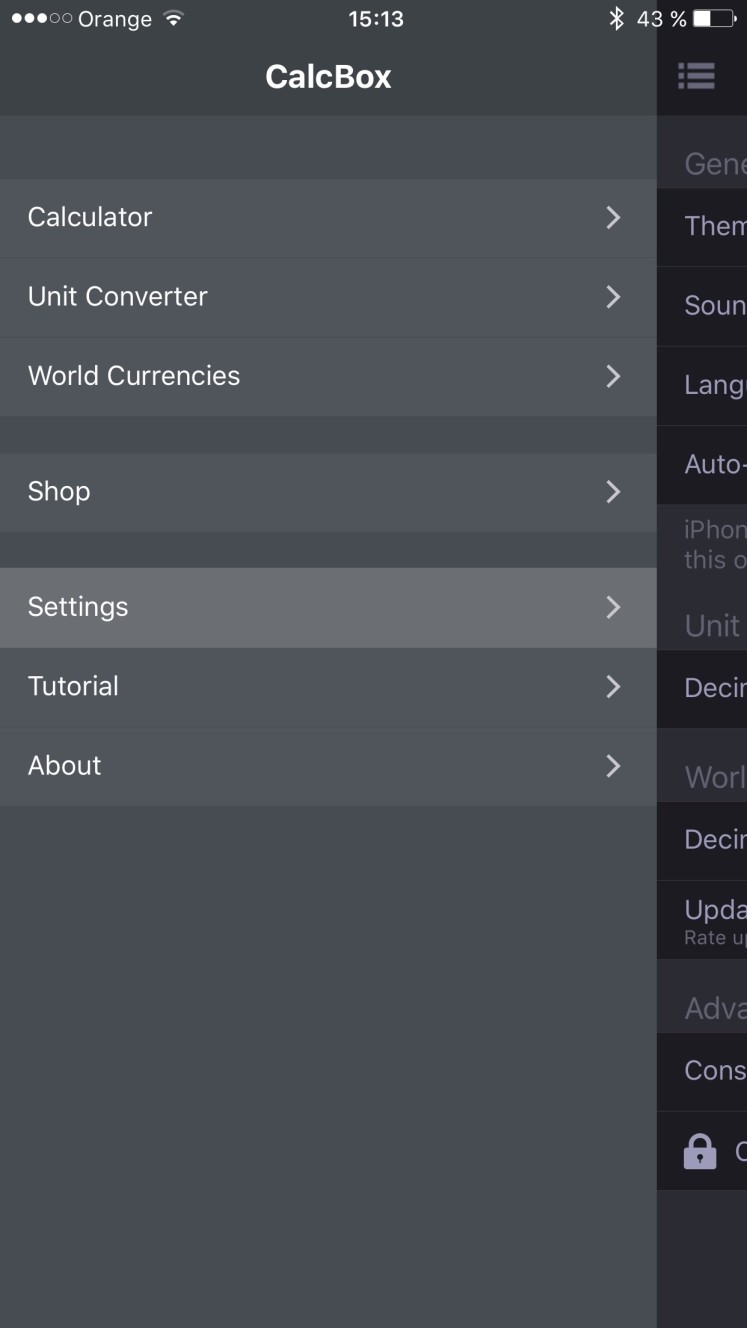Image resolution: width=747 pixels, height=1328 pixels.
Task: Tap the Wi-Fi signal icon
Action: 174,18
